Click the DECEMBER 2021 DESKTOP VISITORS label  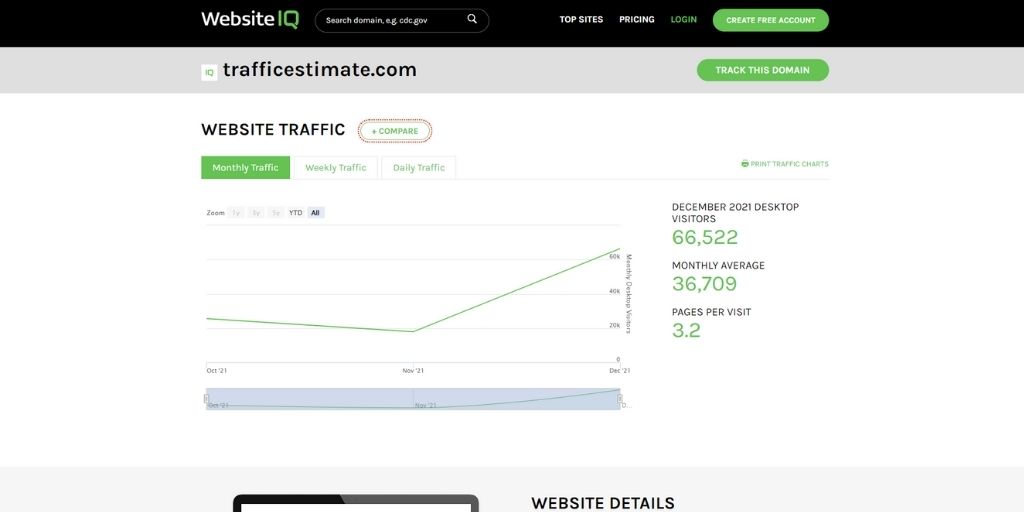coord(735,213)
